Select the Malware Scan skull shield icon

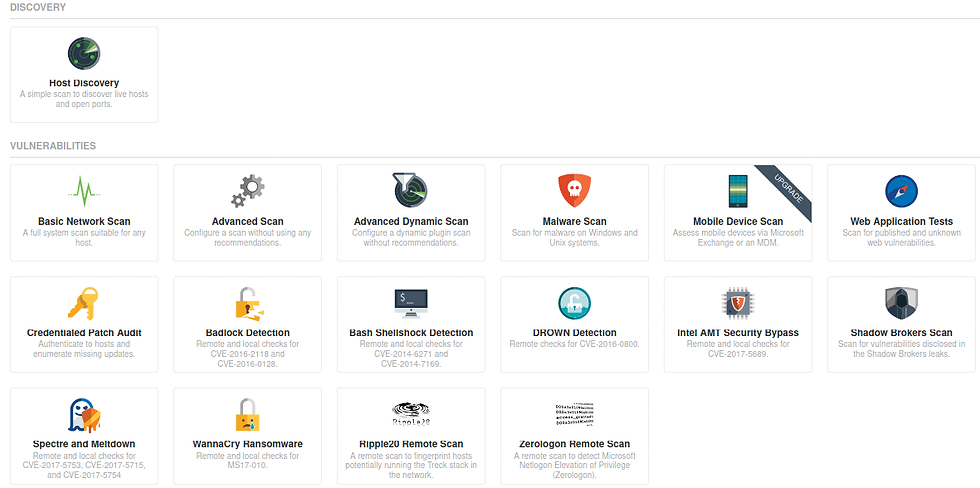click(x=574, y=191)
